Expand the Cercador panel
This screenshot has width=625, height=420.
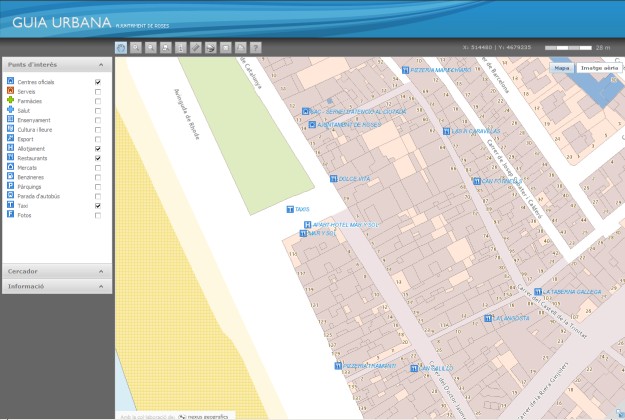click(x=101, y=271)
